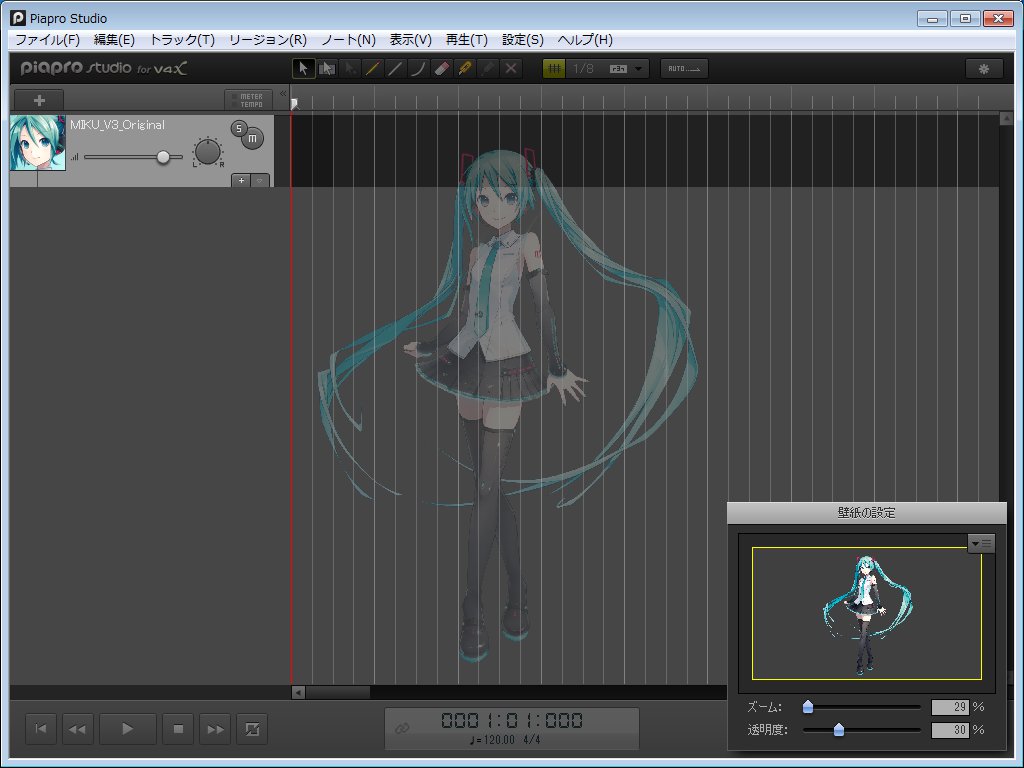
Task: Click the X delete tool
Action: click(x=511, y=69)
